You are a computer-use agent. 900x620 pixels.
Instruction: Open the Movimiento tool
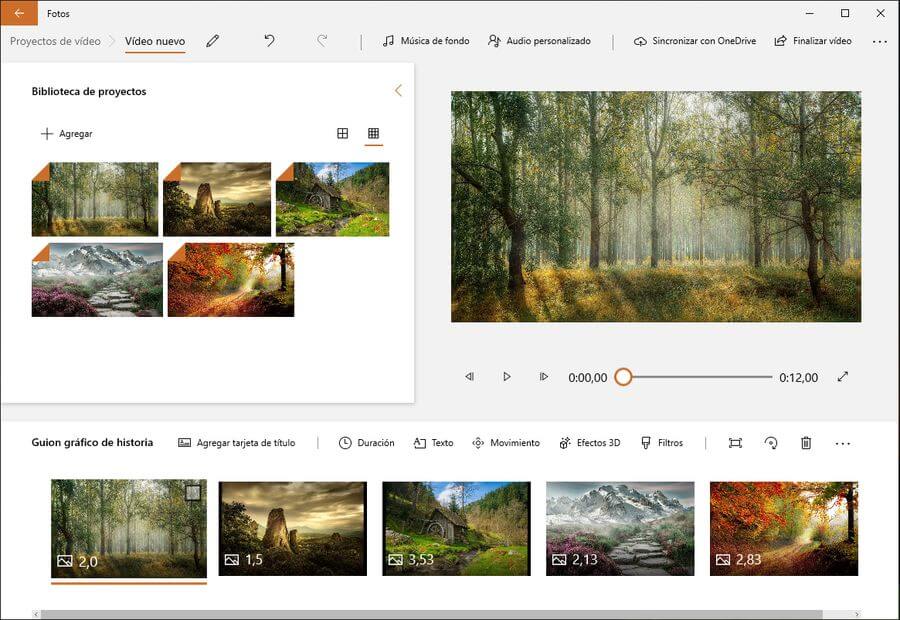506,443
